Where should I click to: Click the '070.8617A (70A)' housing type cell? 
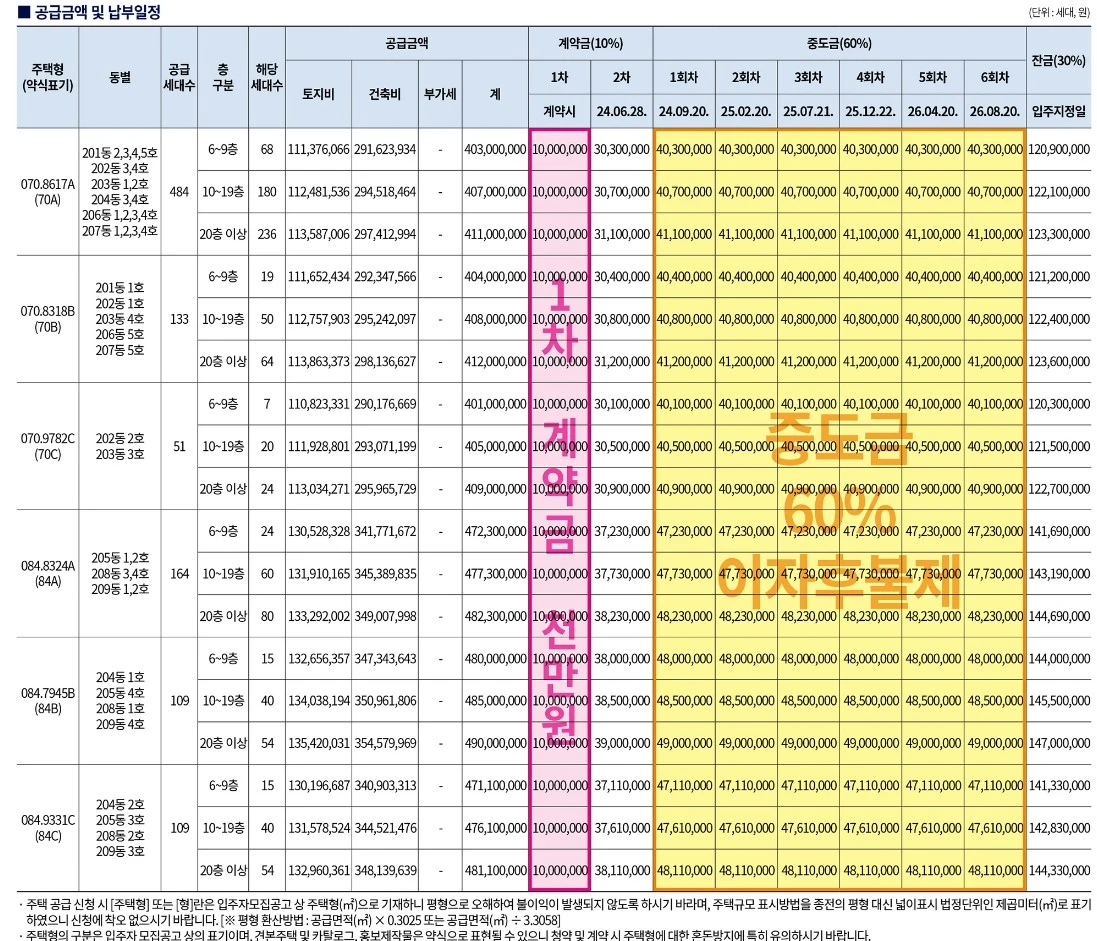click(x=48, y=192)
